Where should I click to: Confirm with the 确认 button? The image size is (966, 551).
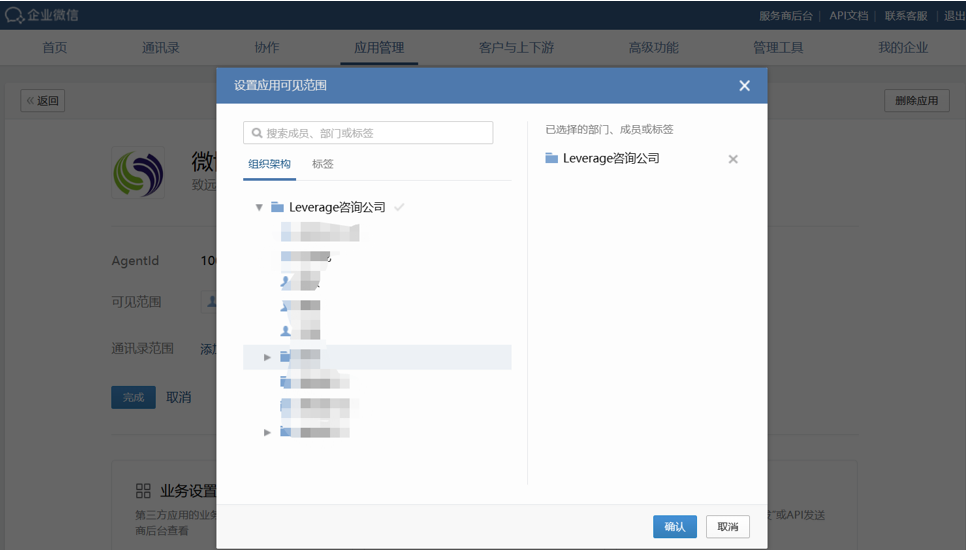(675, 527)
